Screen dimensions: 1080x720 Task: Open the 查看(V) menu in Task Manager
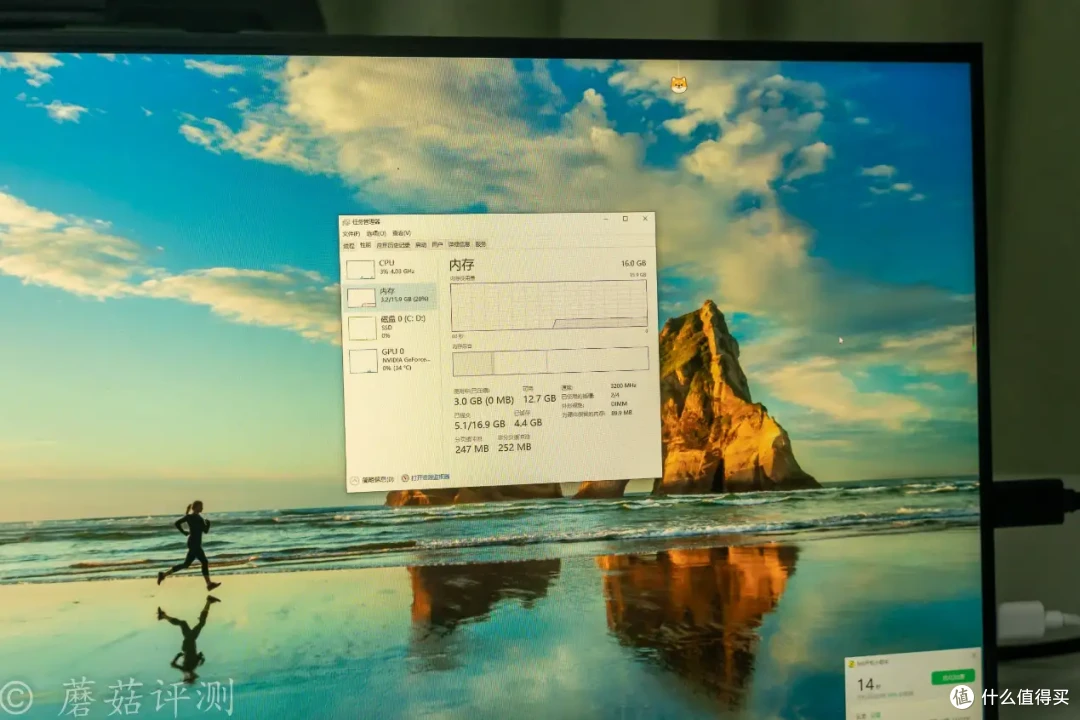(402, 234)
